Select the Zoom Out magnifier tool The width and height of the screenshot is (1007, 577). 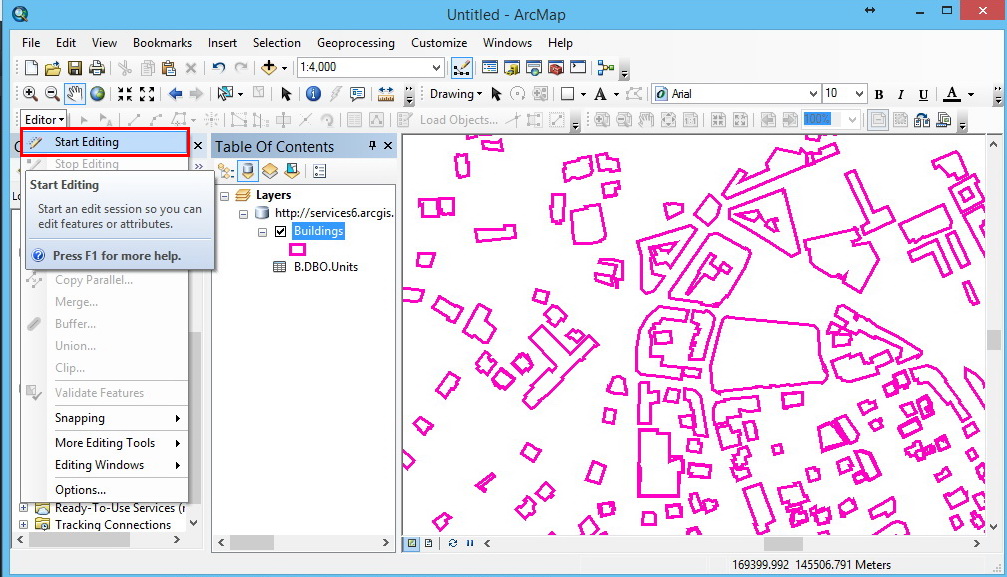click(x=52, y=94)
